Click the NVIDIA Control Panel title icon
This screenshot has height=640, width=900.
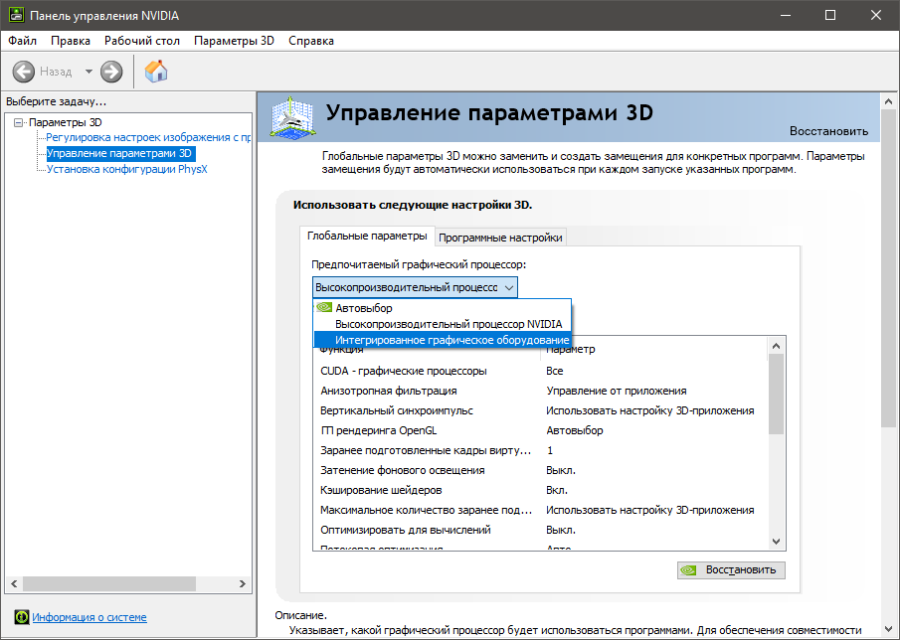(15, 15)
